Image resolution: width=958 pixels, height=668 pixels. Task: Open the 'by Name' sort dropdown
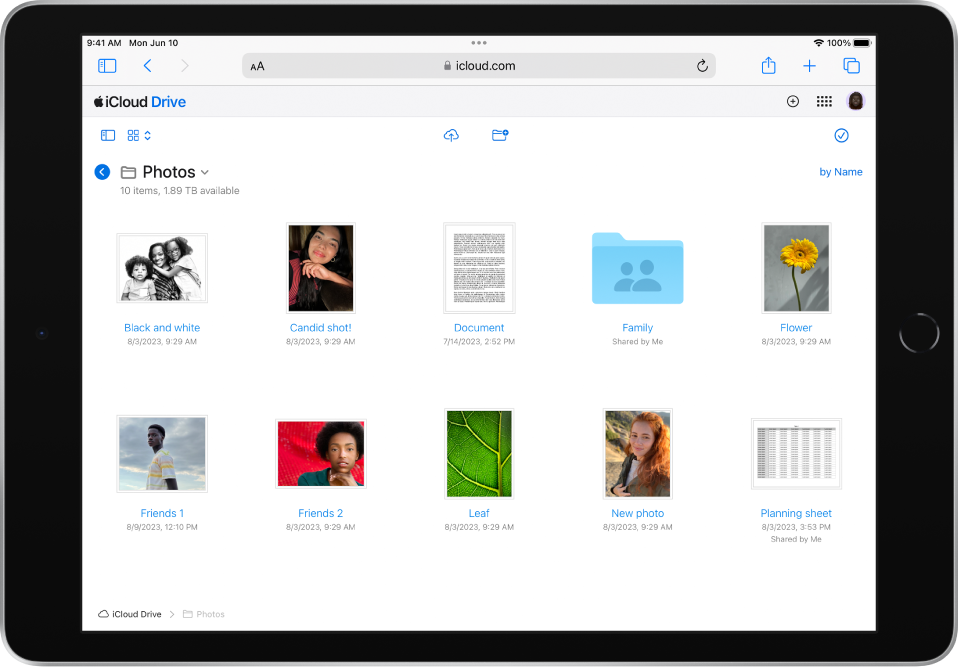[841, 171]
